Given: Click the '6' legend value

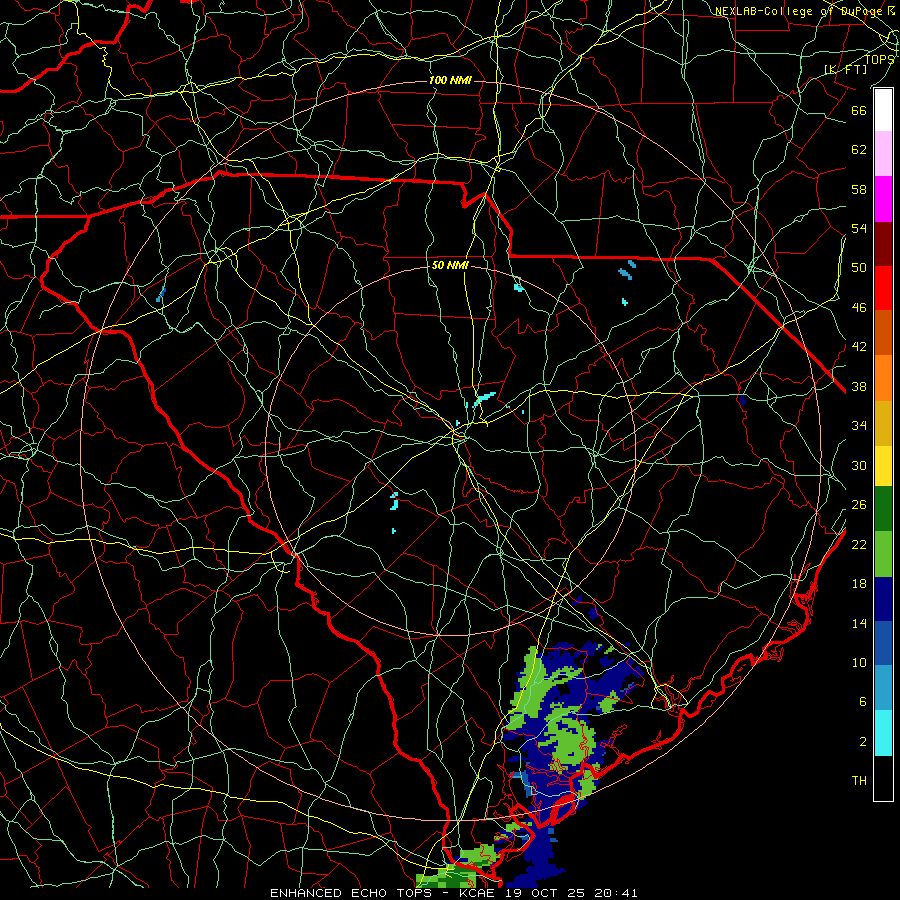Looking at the screenshot, I should coord(863,701).
